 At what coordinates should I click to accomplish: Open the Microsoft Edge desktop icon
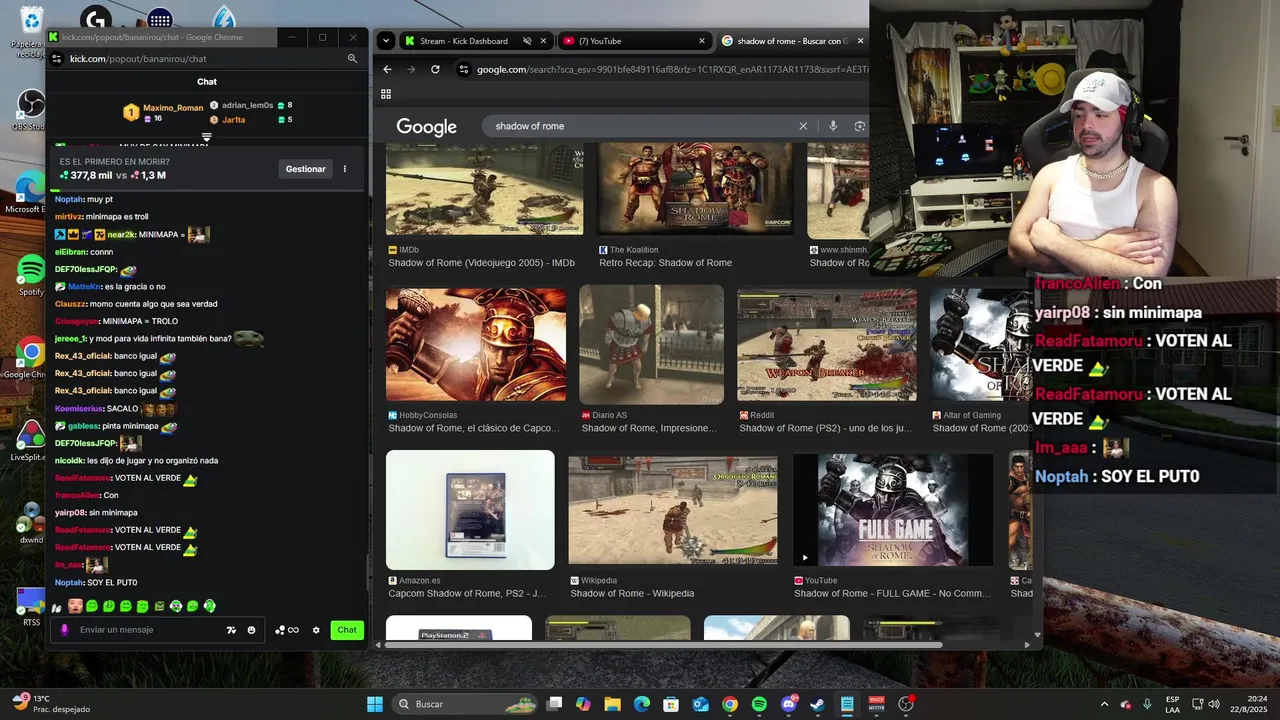(29, 193)
